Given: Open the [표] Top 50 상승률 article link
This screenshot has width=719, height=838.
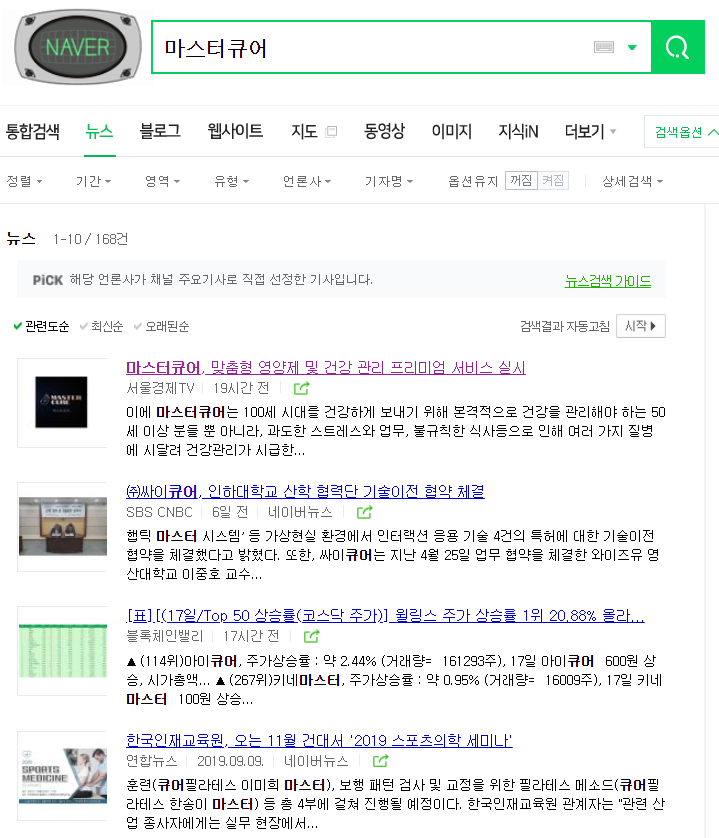Looking at the screenshot, I should [x=385, y=616].
